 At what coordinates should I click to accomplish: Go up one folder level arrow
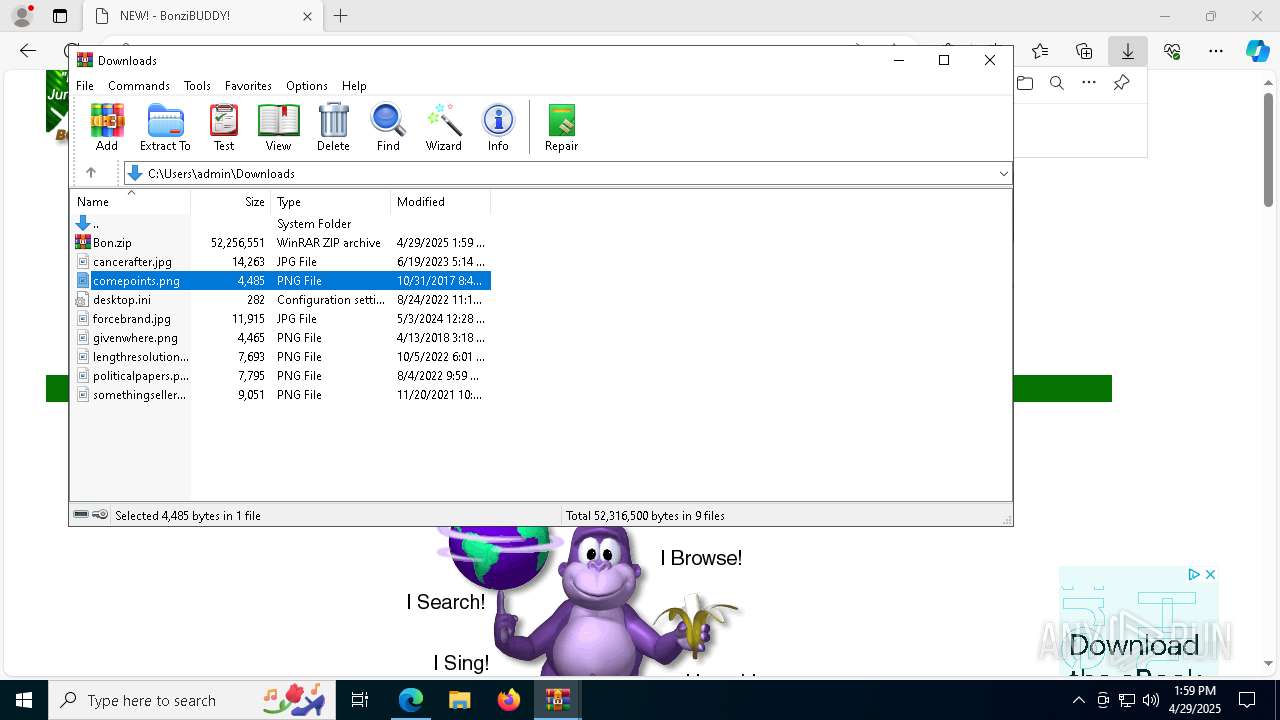point(90,173)
